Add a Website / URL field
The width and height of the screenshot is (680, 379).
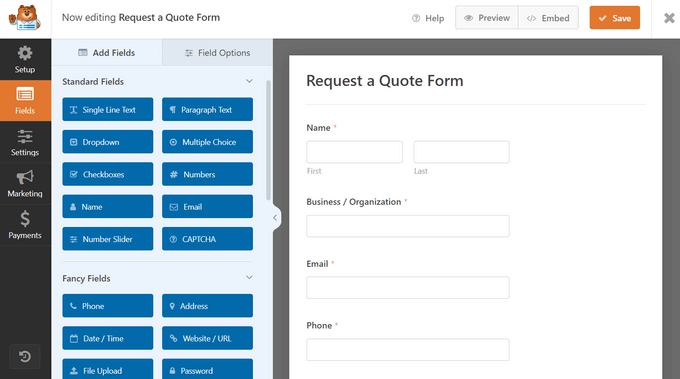[x=207, y=338]
